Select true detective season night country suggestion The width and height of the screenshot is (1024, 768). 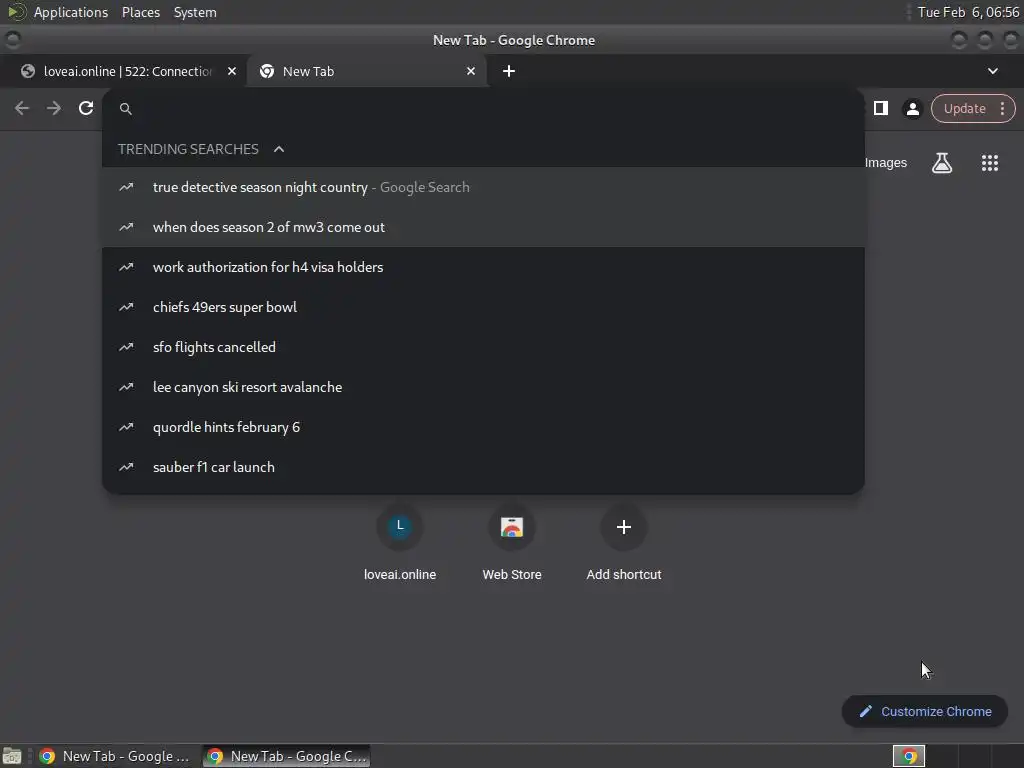click(x=483, y=187)
